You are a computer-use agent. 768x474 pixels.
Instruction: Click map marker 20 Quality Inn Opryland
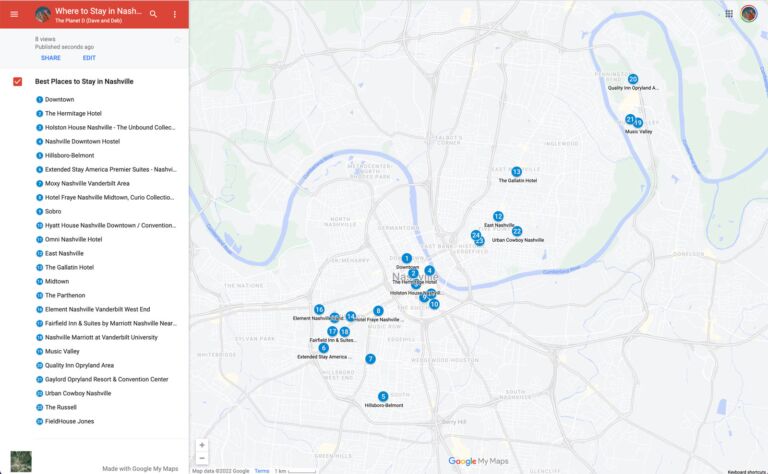(x=633, y=79)
